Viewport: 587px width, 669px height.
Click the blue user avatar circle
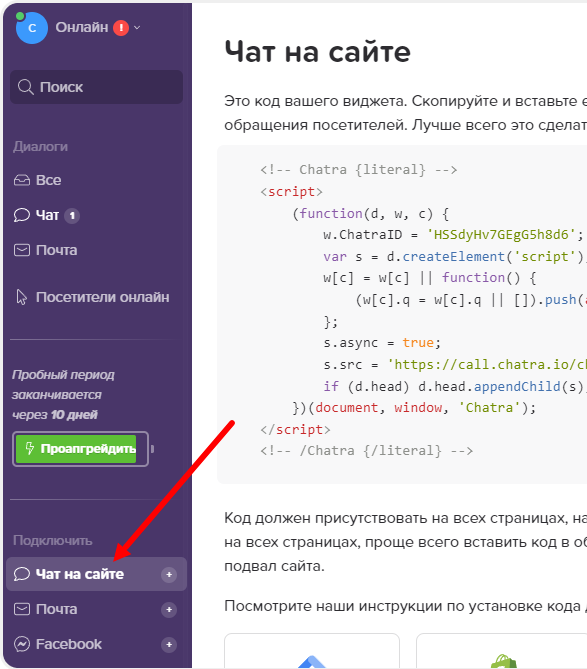coord(32,28)
